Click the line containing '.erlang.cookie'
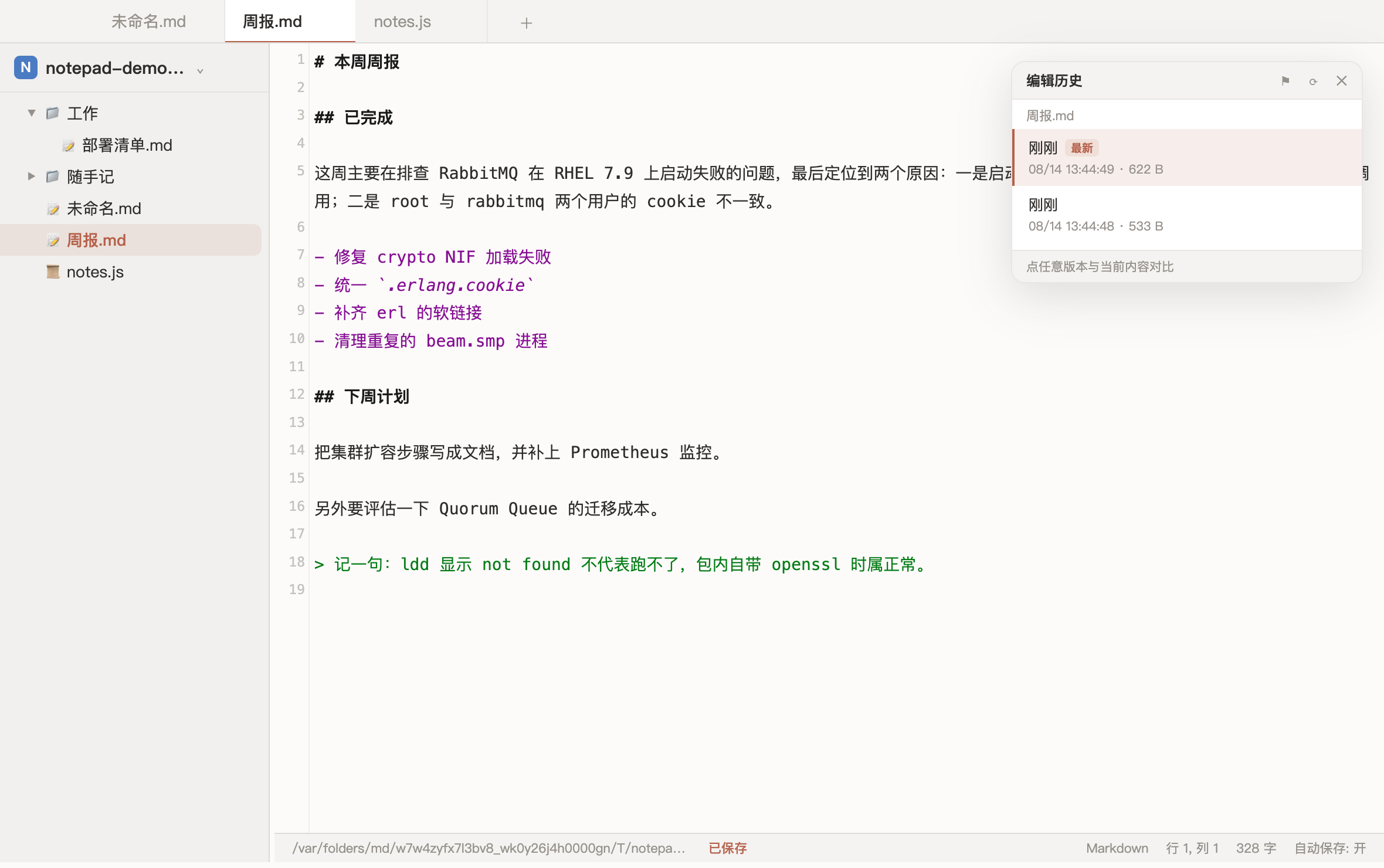The image size is (1384, 868). point(425,285)
